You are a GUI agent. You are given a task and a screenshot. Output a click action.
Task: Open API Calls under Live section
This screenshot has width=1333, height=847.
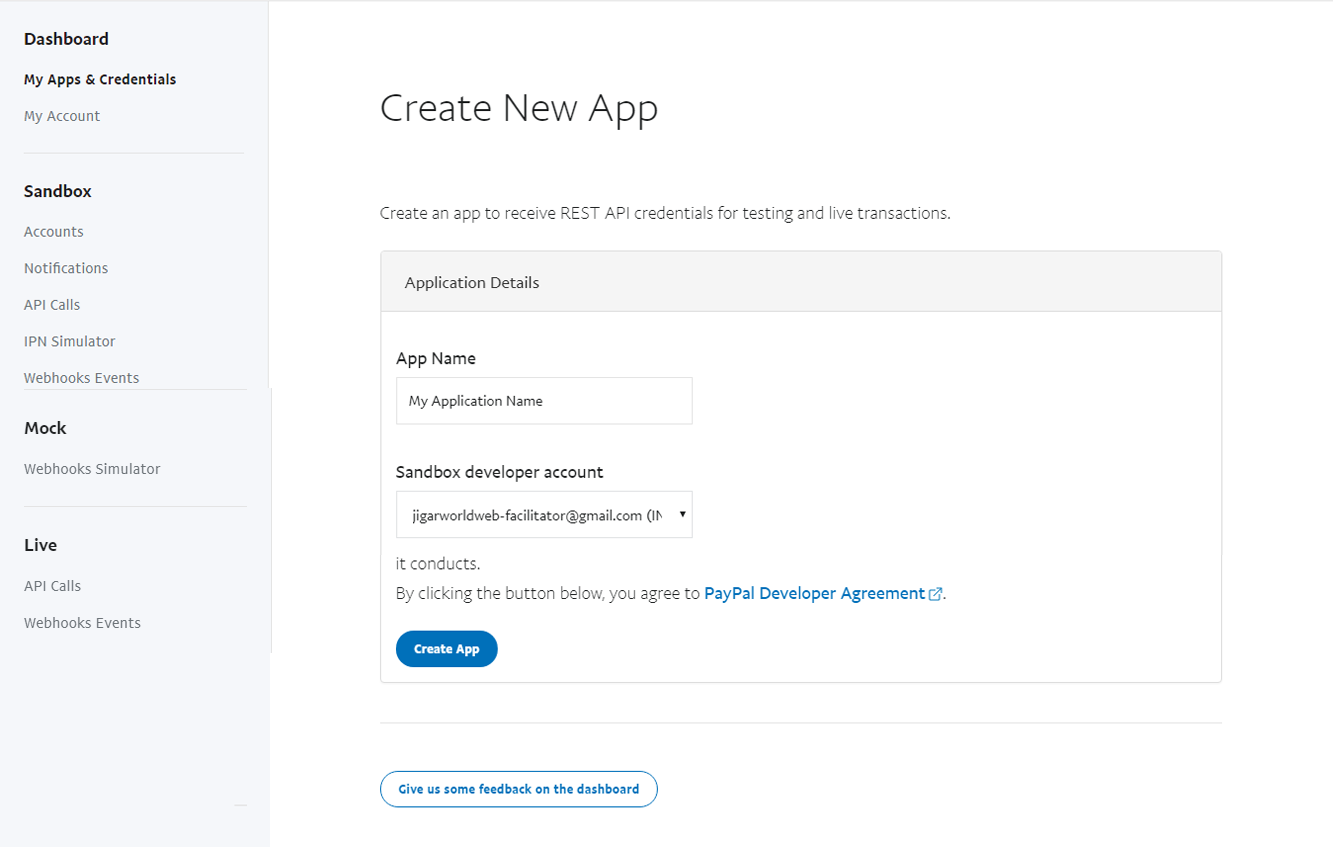52,586
